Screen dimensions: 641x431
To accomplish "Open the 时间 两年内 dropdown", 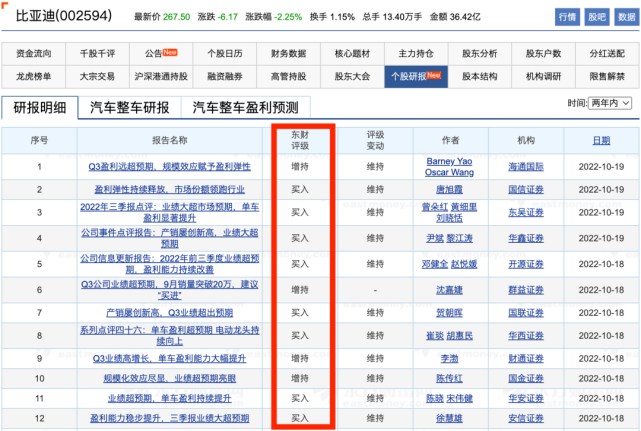I will point(610,103).
